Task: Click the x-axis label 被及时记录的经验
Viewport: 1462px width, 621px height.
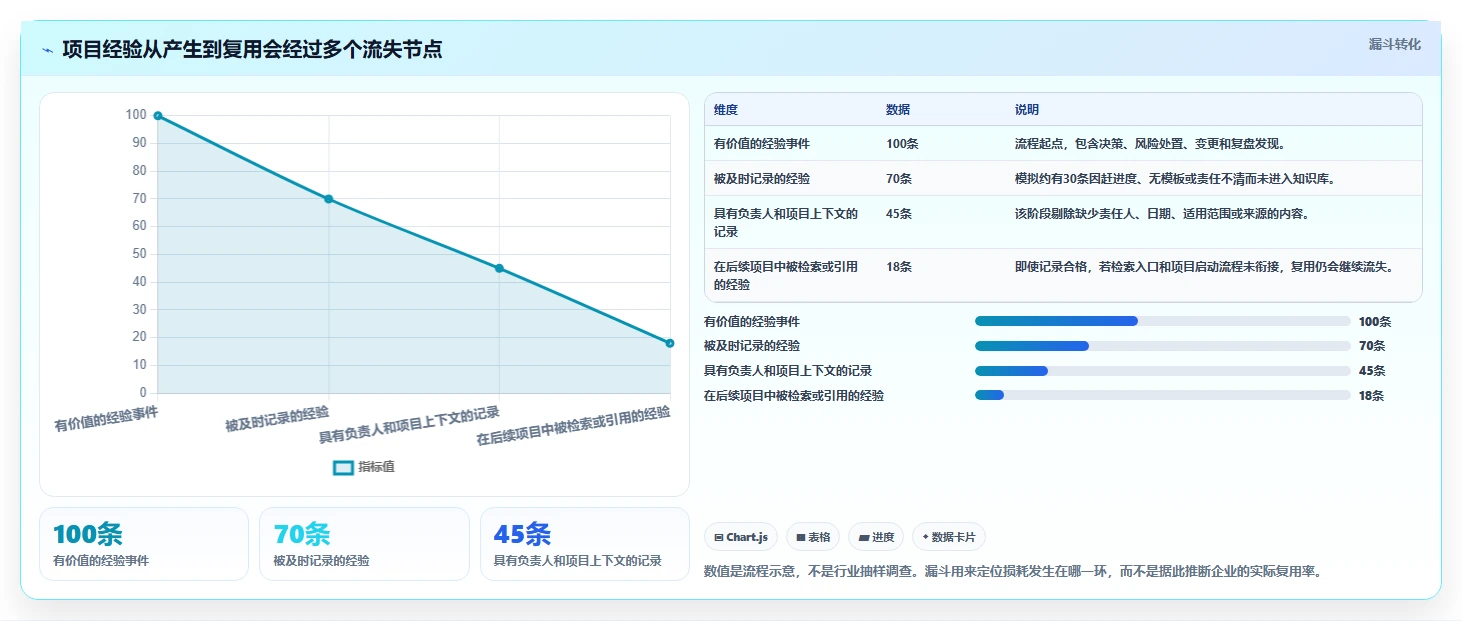Action: [x=277, y=418]
